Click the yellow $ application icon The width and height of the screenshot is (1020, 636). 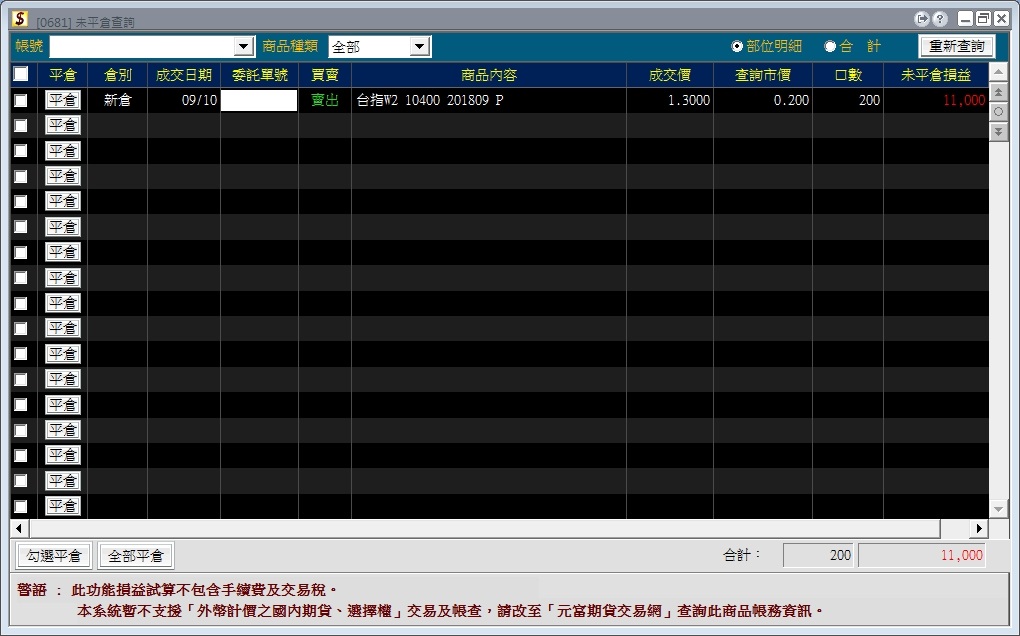20,18
